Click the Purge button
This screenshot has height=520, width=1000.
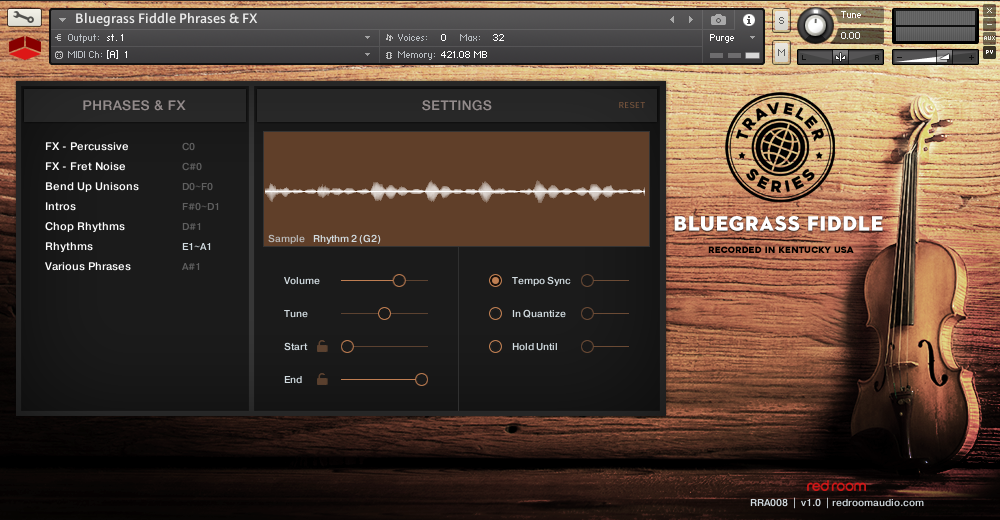[x=722, y=38]
